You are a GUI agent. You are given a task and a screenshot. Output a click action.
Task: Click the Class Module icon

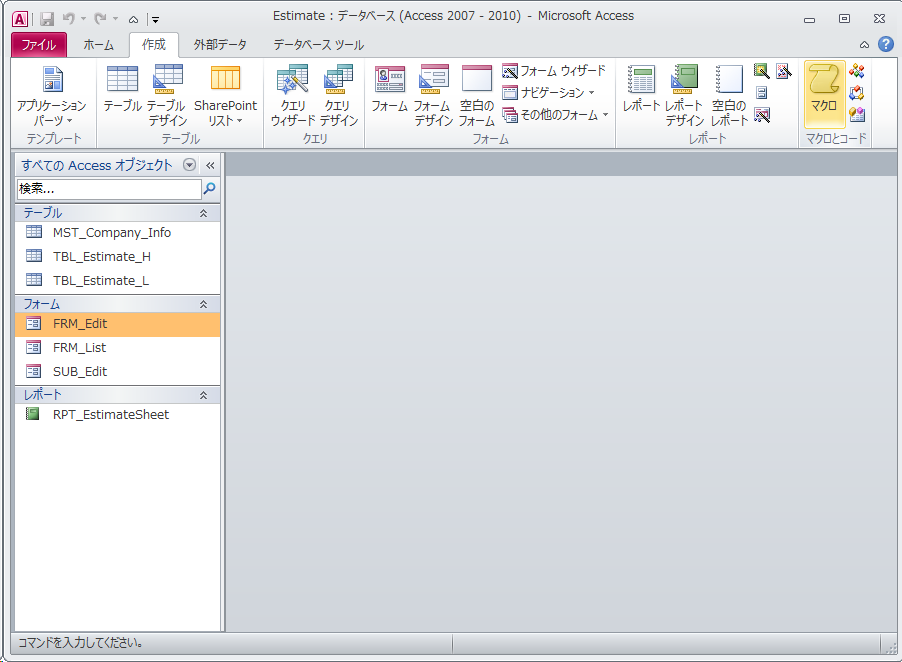pos(857,93)
